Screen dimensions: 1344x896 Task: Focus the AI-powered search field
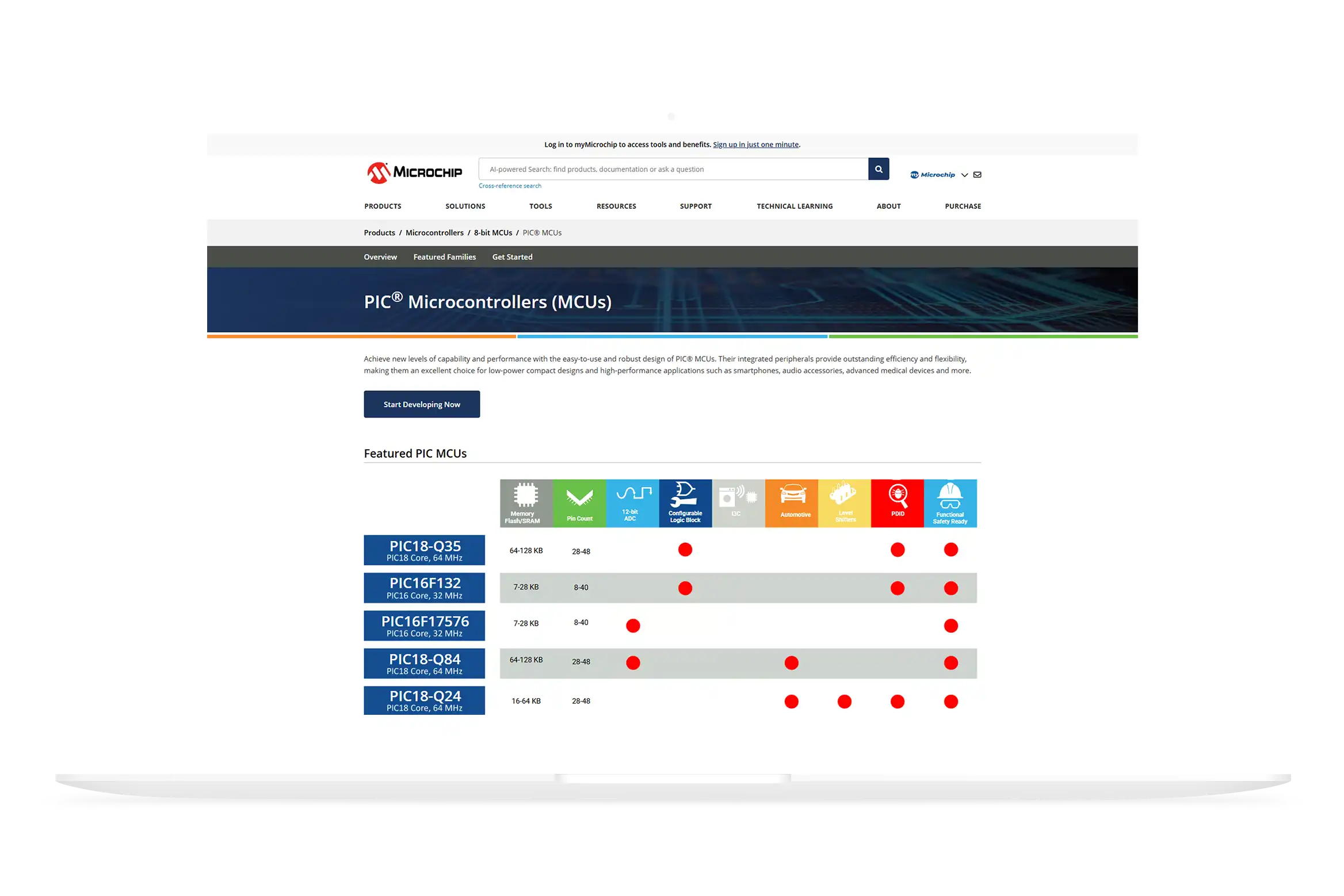[673, 169]
